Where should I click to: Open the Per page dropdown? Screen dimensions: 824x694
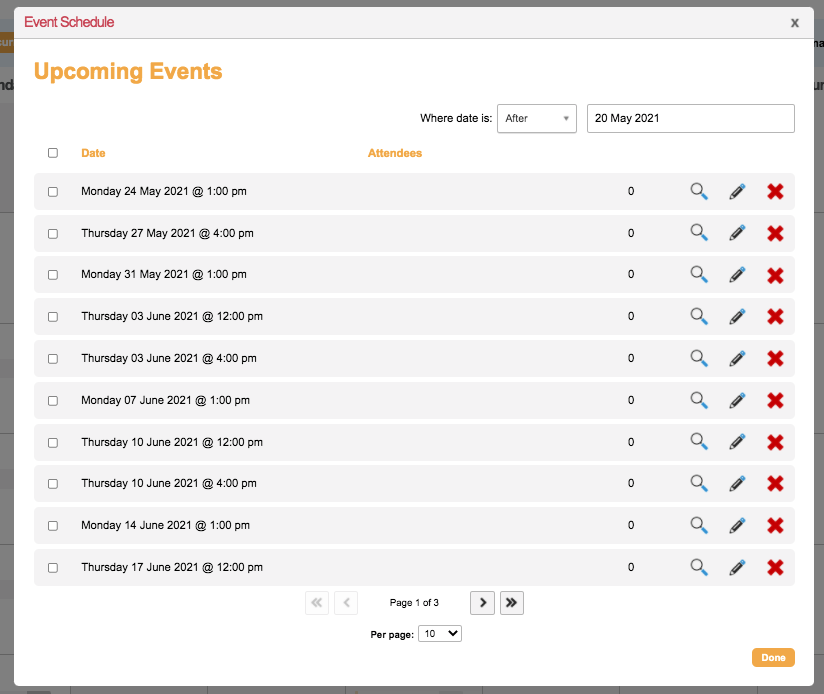(439, 634)
